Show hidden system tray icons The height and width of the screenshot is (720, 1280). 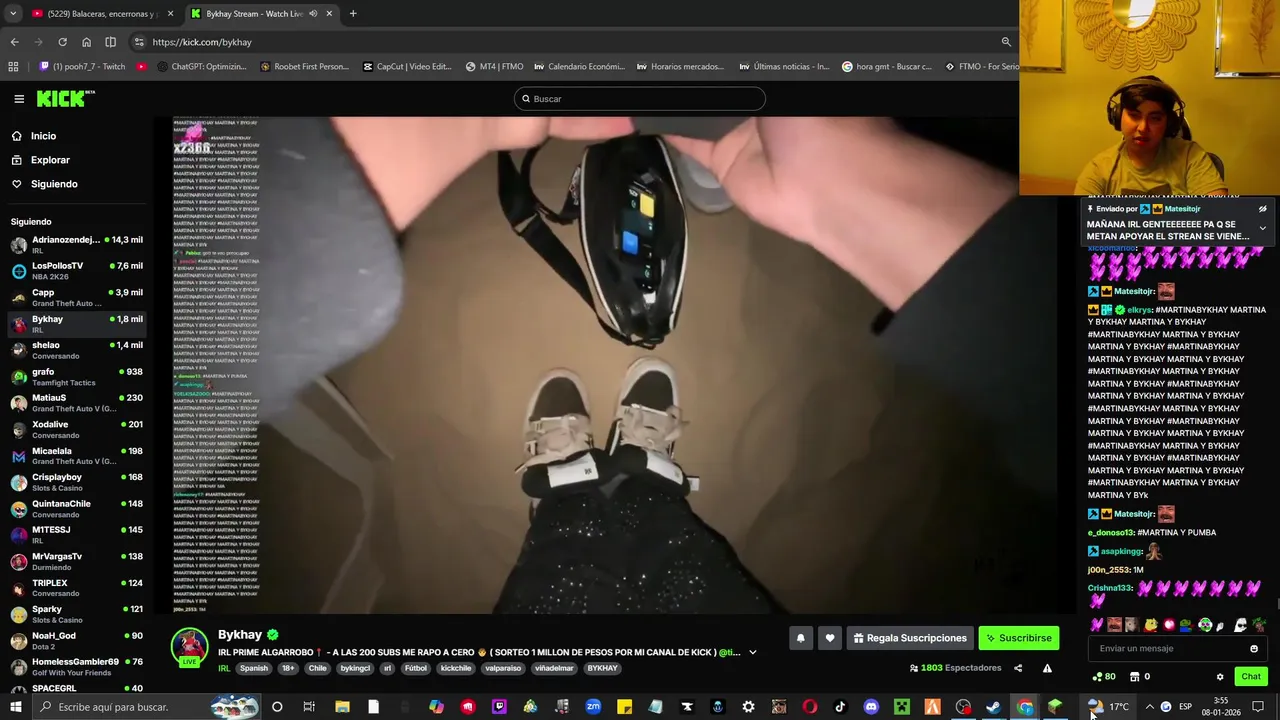click(x=1149, y=707)
